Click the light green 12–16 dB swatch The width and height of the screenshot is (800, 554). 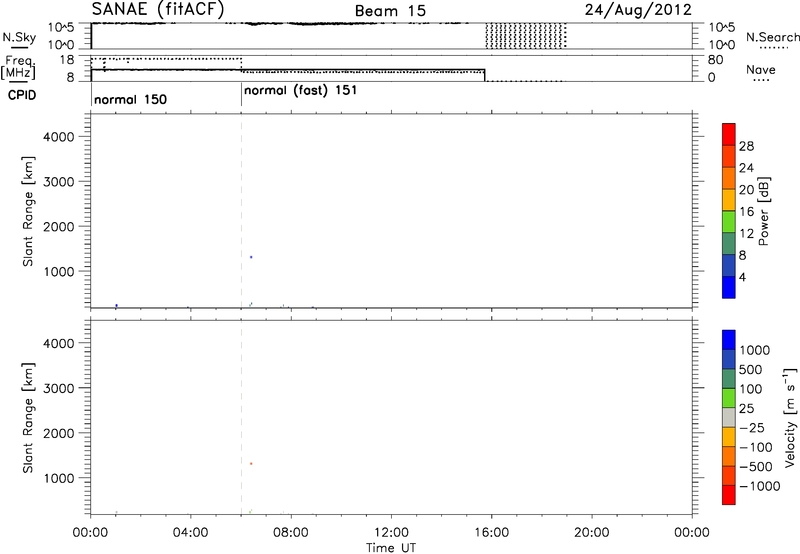(x=729, y=221)
